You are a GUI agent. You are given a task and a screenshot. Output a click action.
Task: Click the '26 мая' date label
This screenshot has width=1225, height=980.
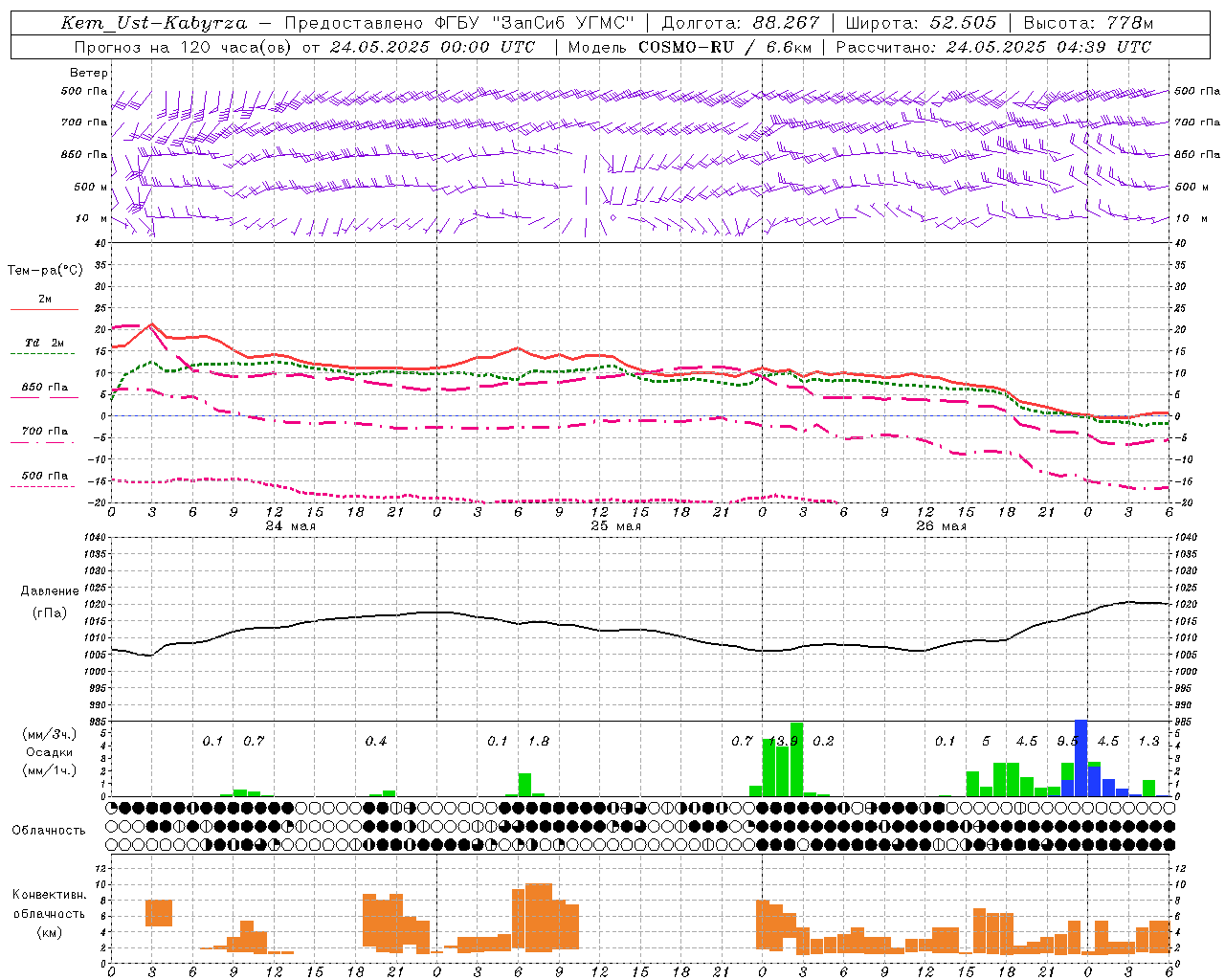941,526
